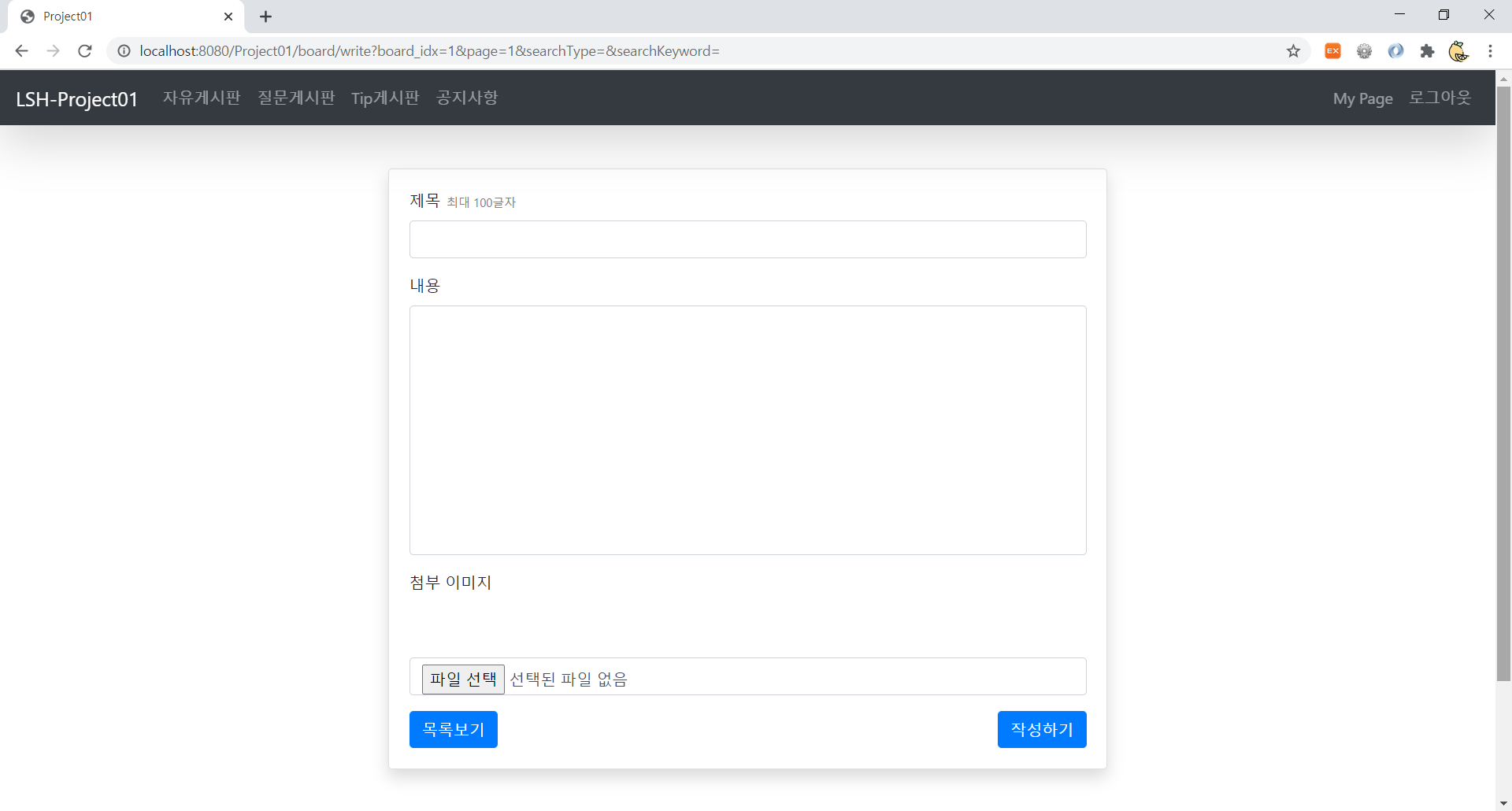Click the 목록보기 button

[454, 729]
